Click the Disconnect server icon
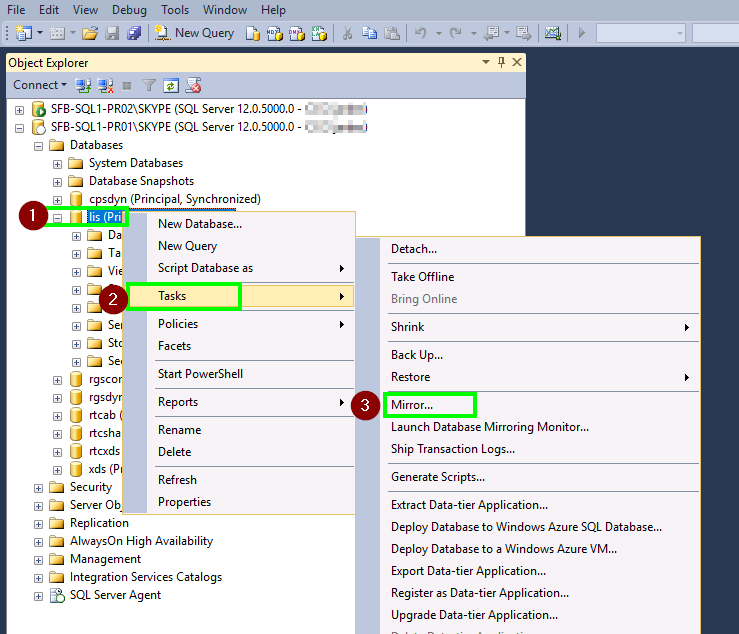739x634 pixels. coord(105,85)
